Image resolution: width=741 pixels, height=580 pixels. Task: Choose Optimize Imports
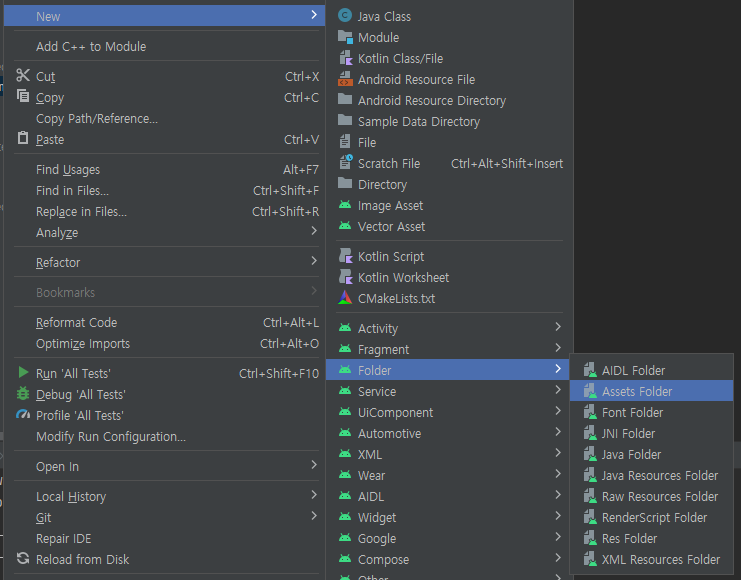(164, 344)
